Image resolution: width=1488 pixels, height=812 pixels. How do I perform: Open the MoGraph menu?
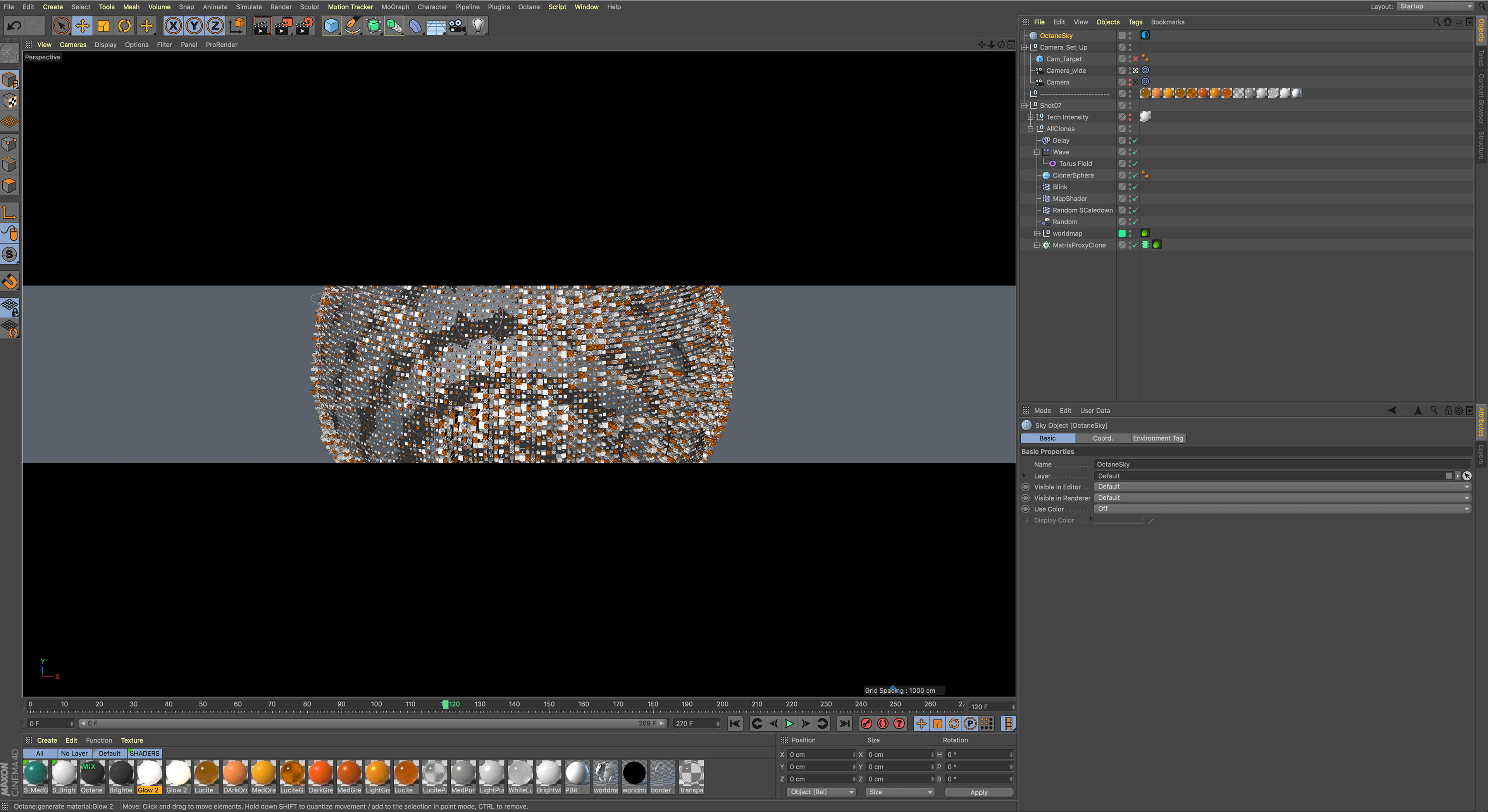point(395,7)
